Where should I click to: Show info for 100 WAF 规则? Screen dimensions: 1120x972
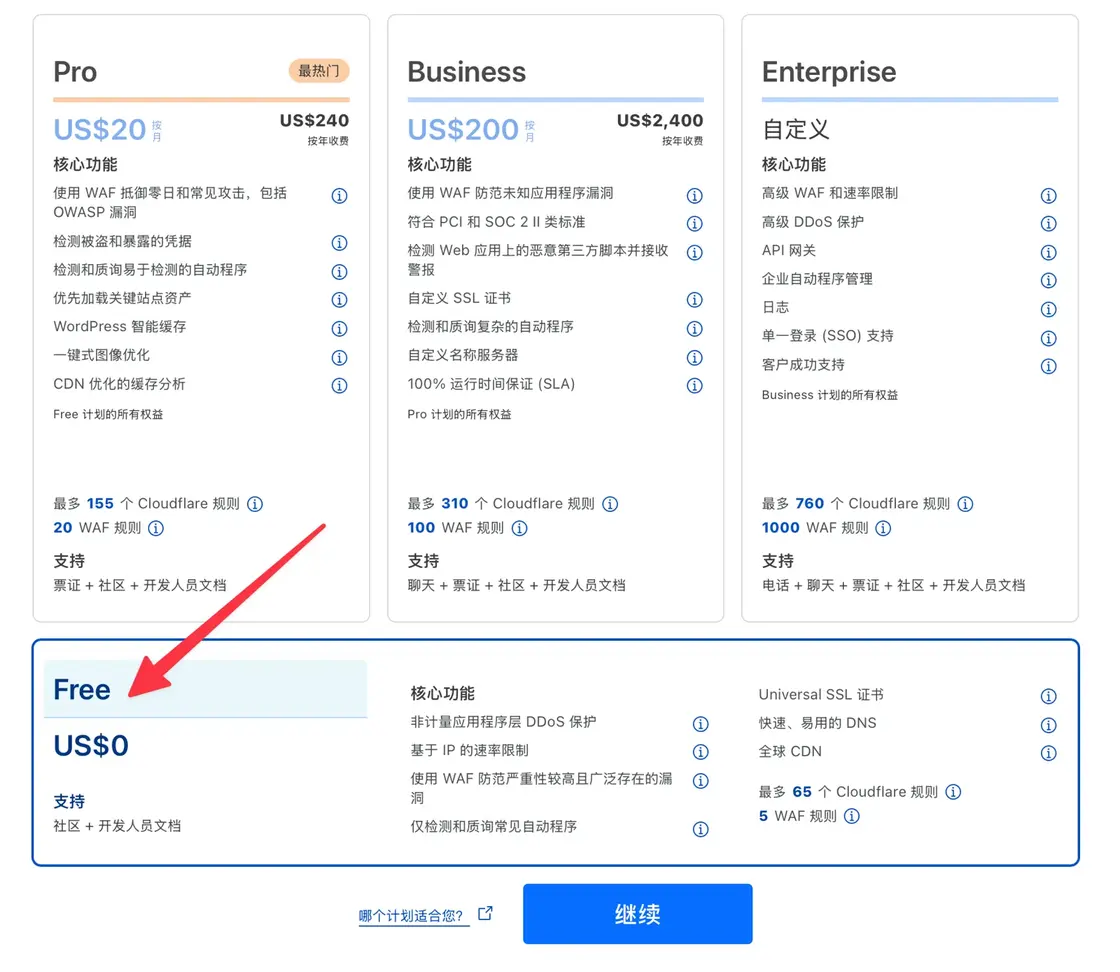519,528
